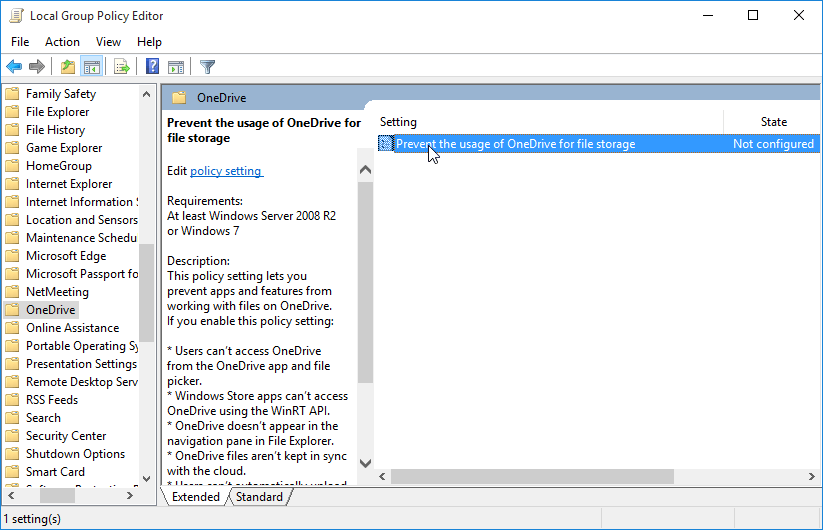The image size is (823, 530).
Task: Open the View menu
Action: click(x=108, y=42)
